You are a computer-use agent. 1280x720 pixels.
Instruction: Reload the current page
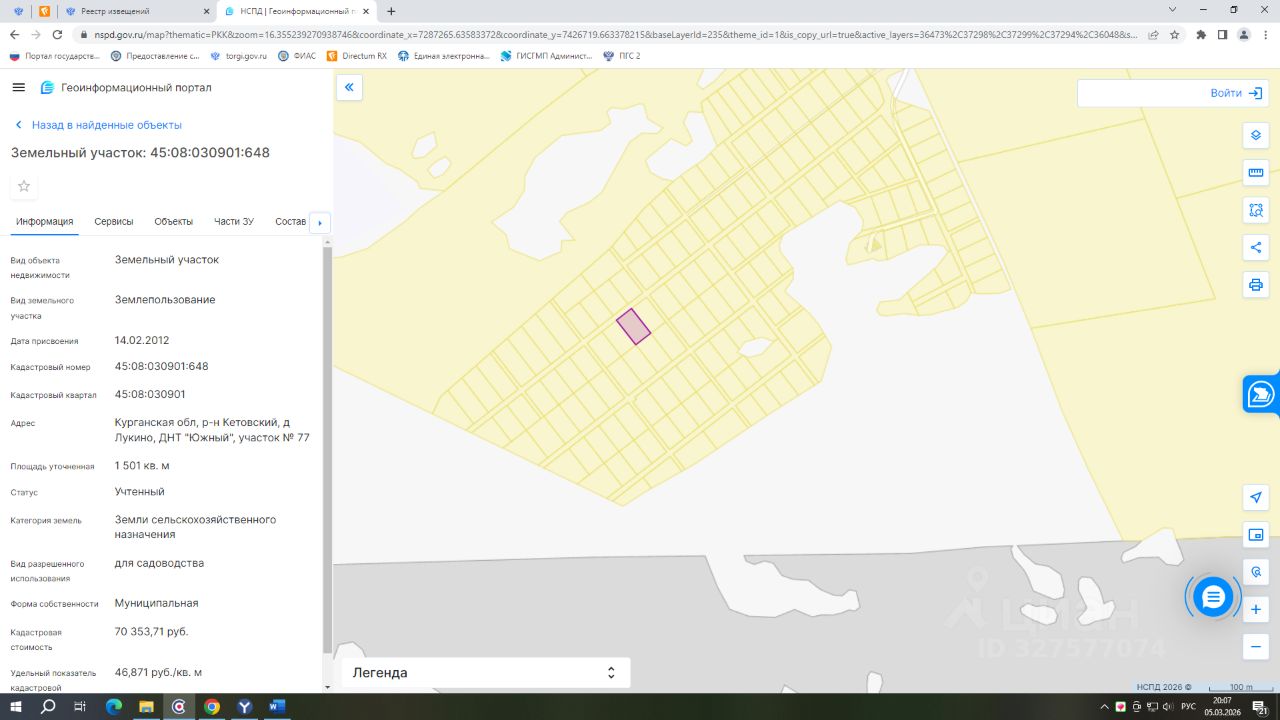pyautogui.click(x=58, y=34)
